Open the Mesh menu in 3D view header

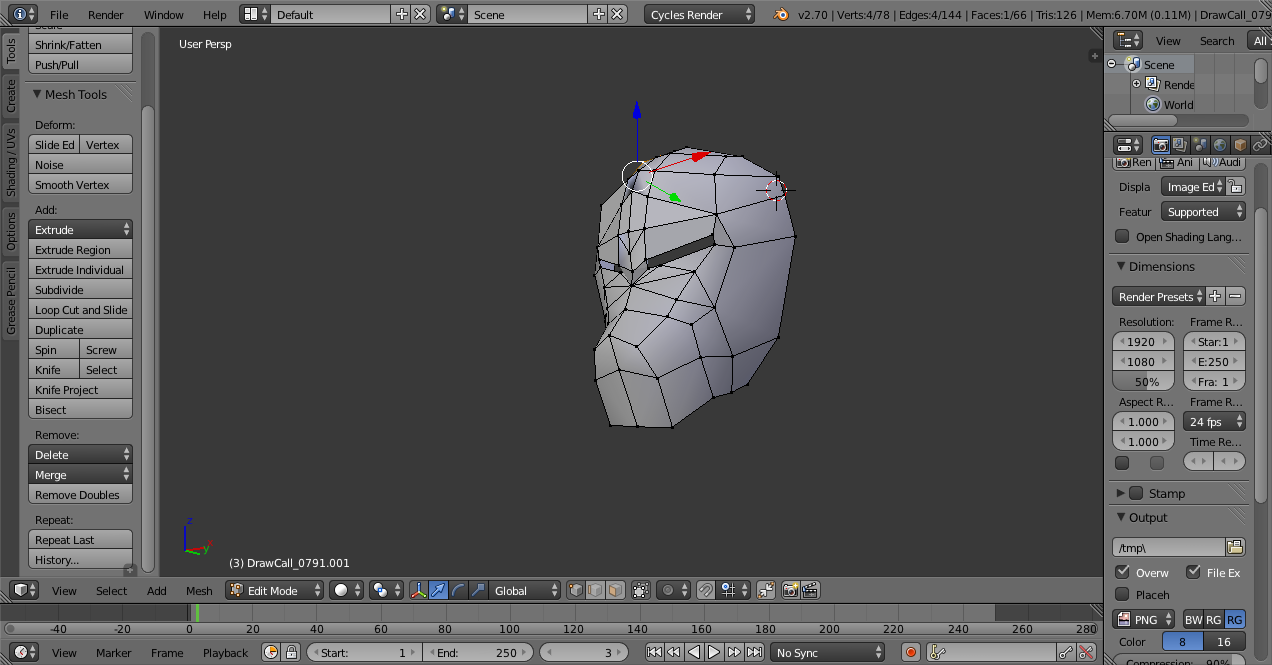click(199, 590)
